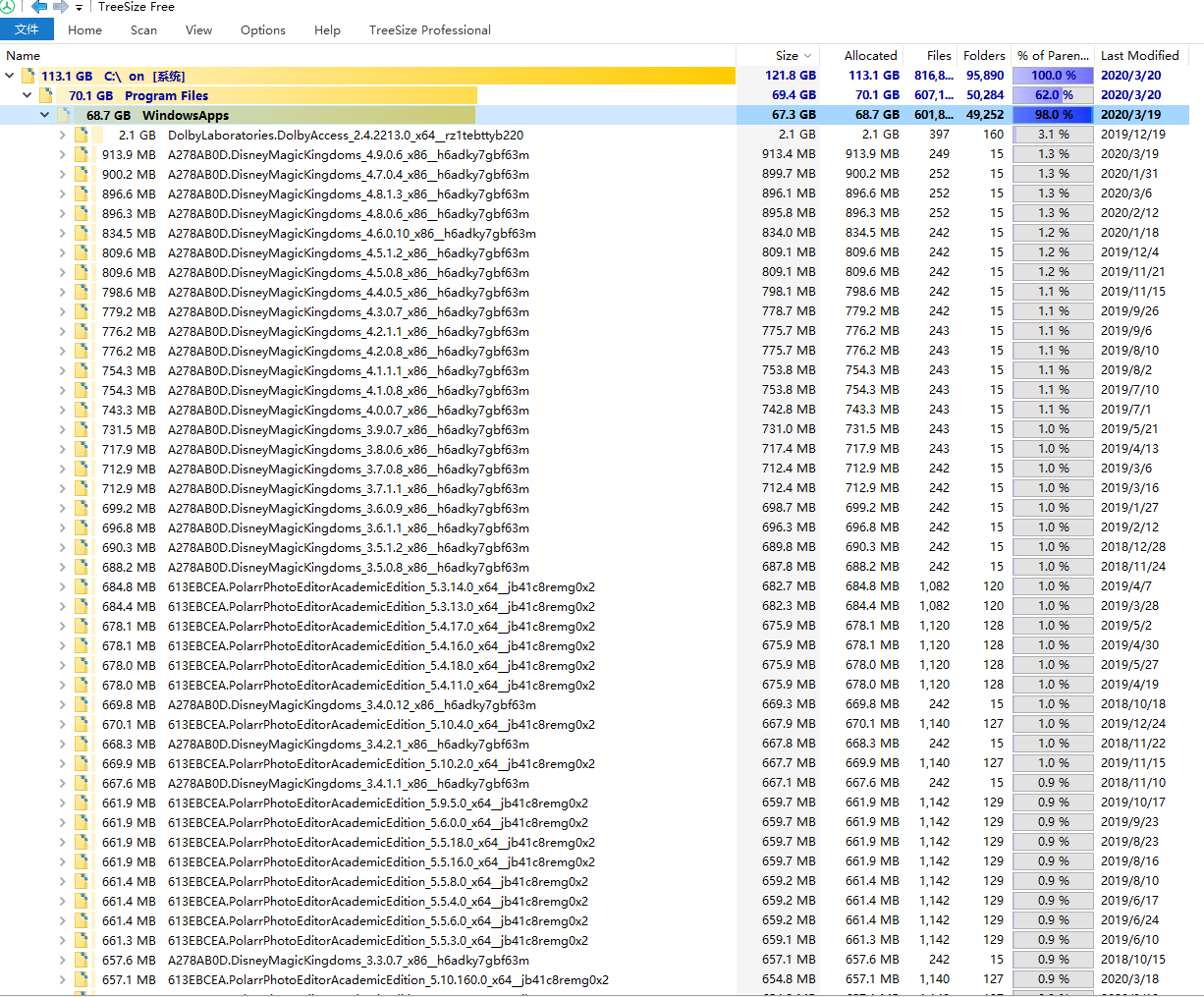Switch to the Scan tab
1204x997 pixels.
(143, 29)
